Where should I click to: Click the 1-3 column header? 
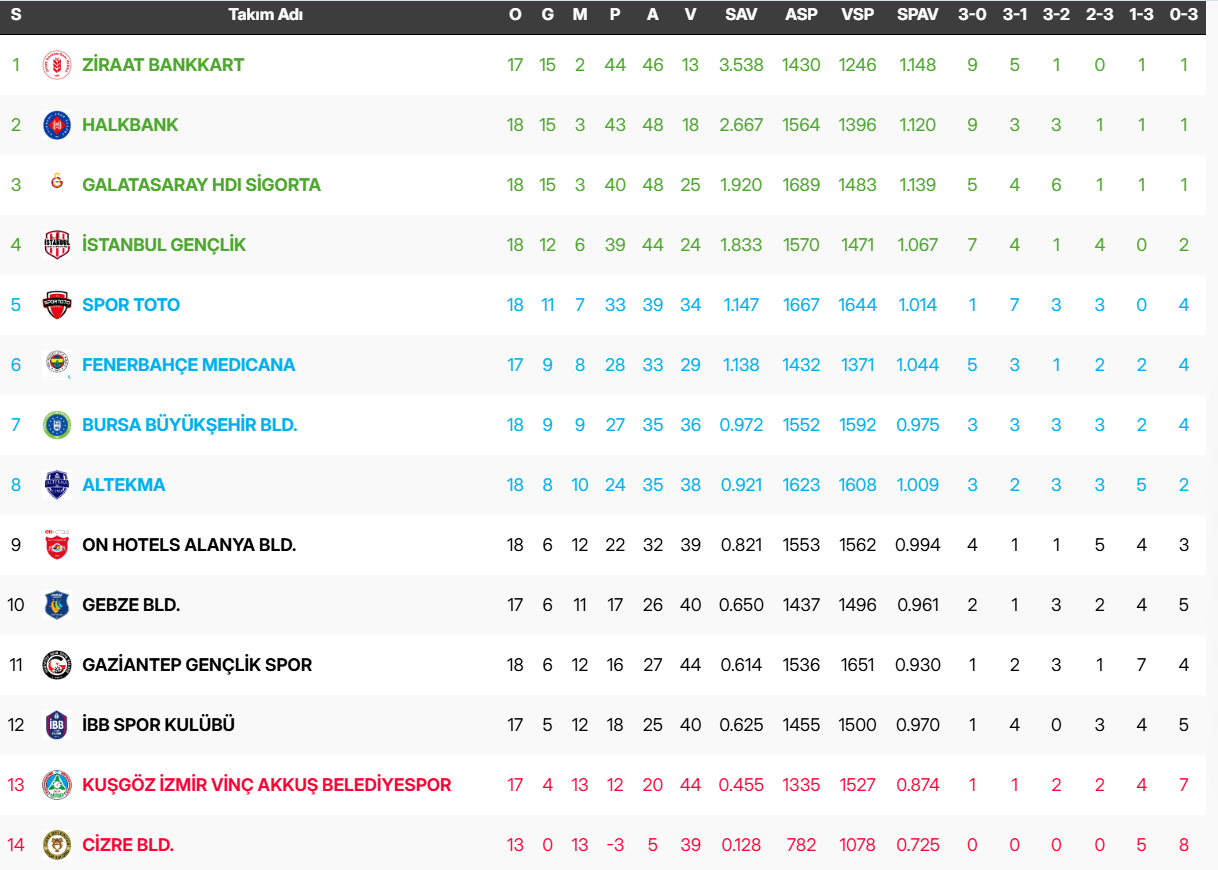[1141, 15]
